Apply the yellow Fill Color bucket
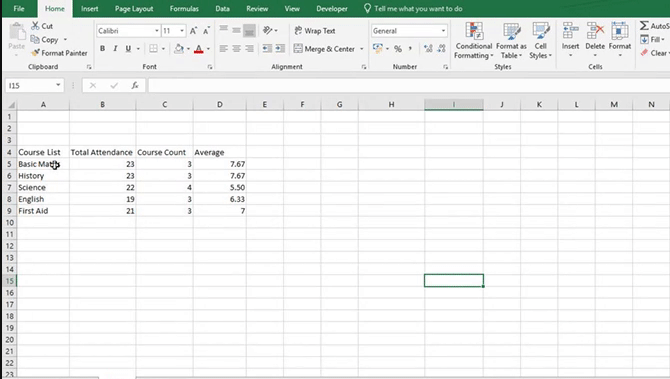The image size is (670, 379). click(179, 49)
